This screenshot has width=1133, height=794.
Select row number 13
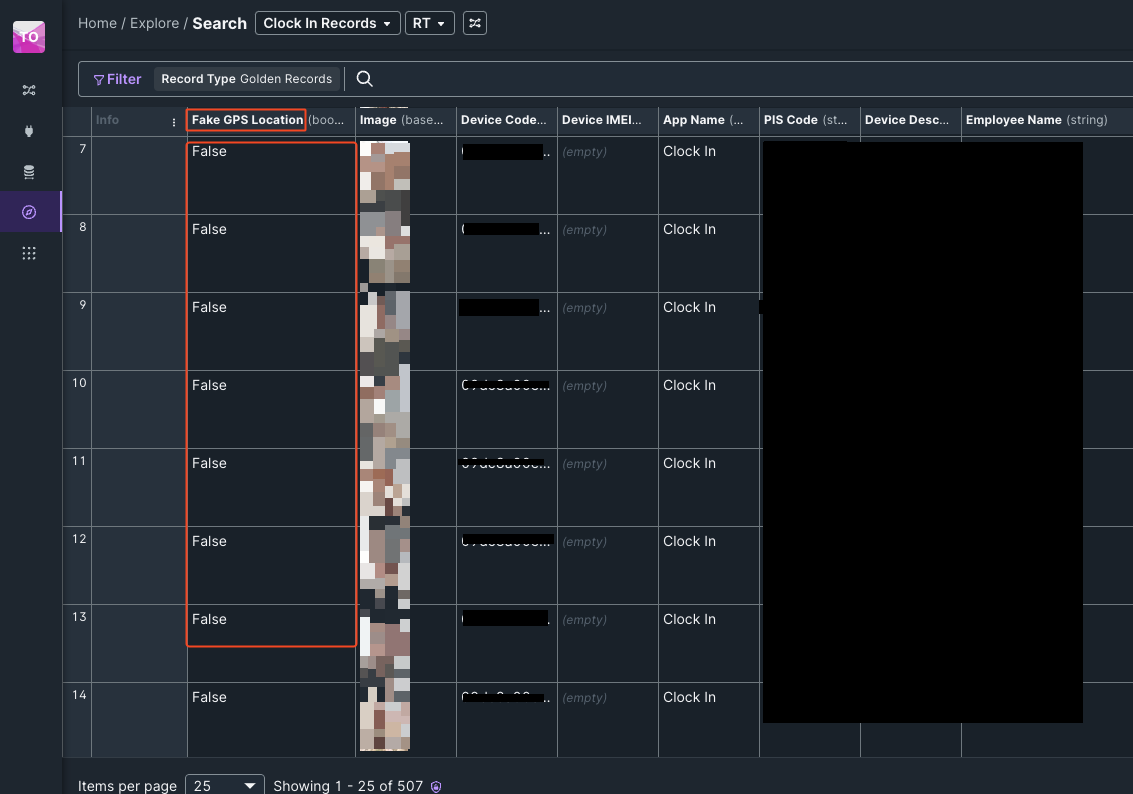pos(79,617)
